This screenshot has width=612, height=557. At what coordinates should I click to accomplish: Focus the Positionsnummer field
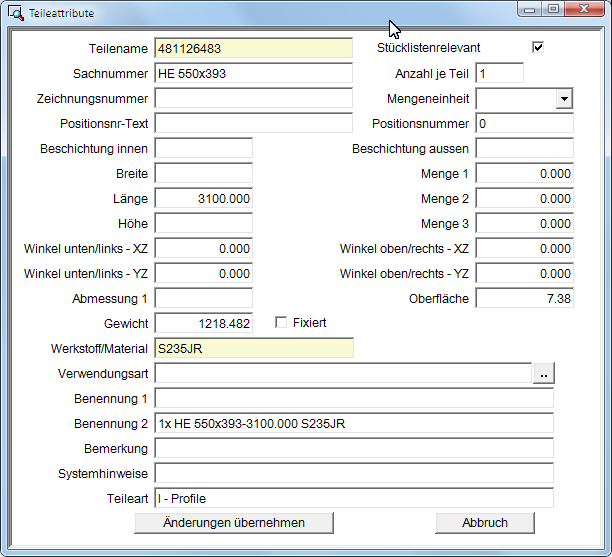pyautogui.click(x=524, y=123)
